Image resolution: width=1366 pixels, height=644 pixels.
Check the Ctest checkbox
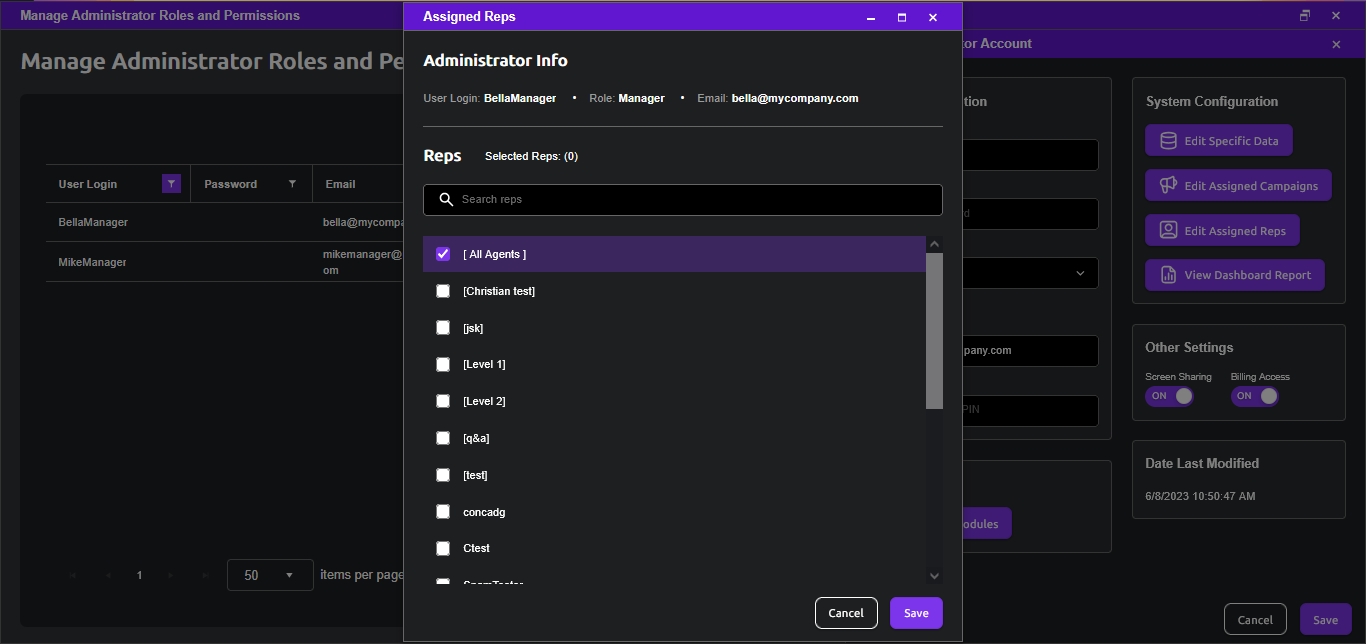coord(443,548)
